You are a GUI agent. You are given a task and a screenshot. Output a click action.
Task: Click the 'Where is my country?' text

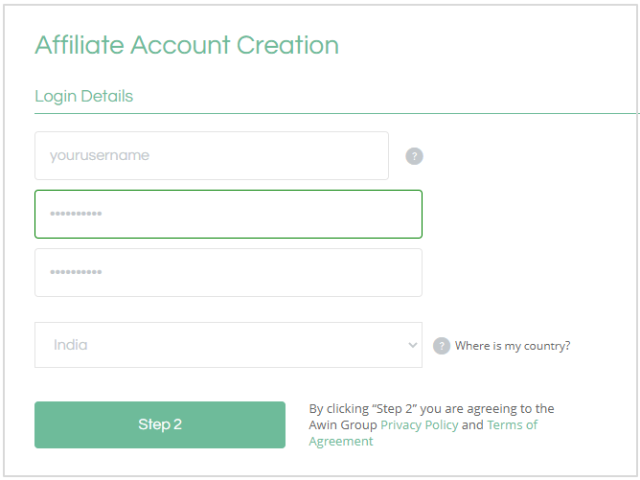tap(512, 346)
